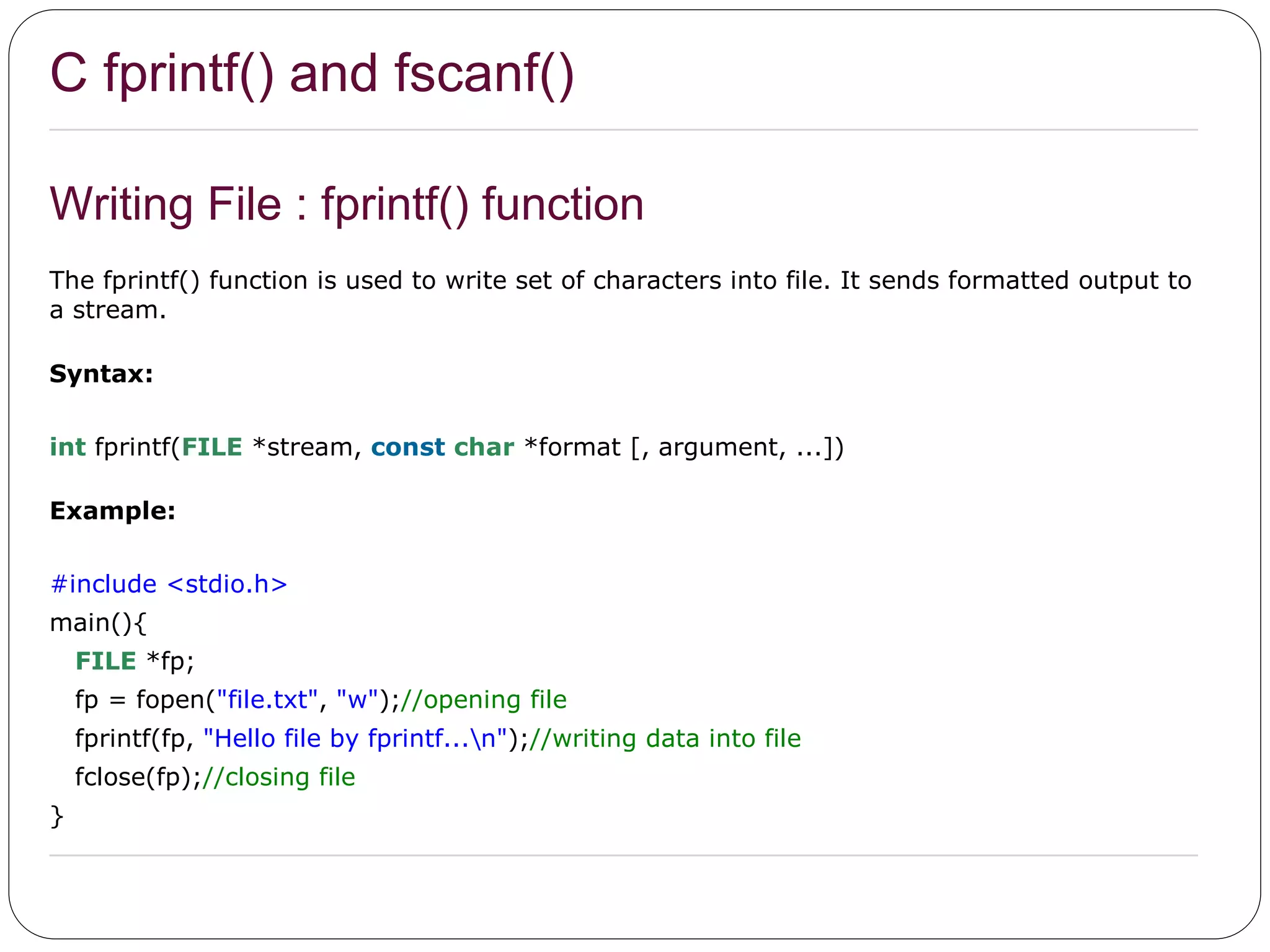The width and height of the screenshot is (1270, 952).
Task: Click the bold 'Example:' label
Action: (112, 511)
